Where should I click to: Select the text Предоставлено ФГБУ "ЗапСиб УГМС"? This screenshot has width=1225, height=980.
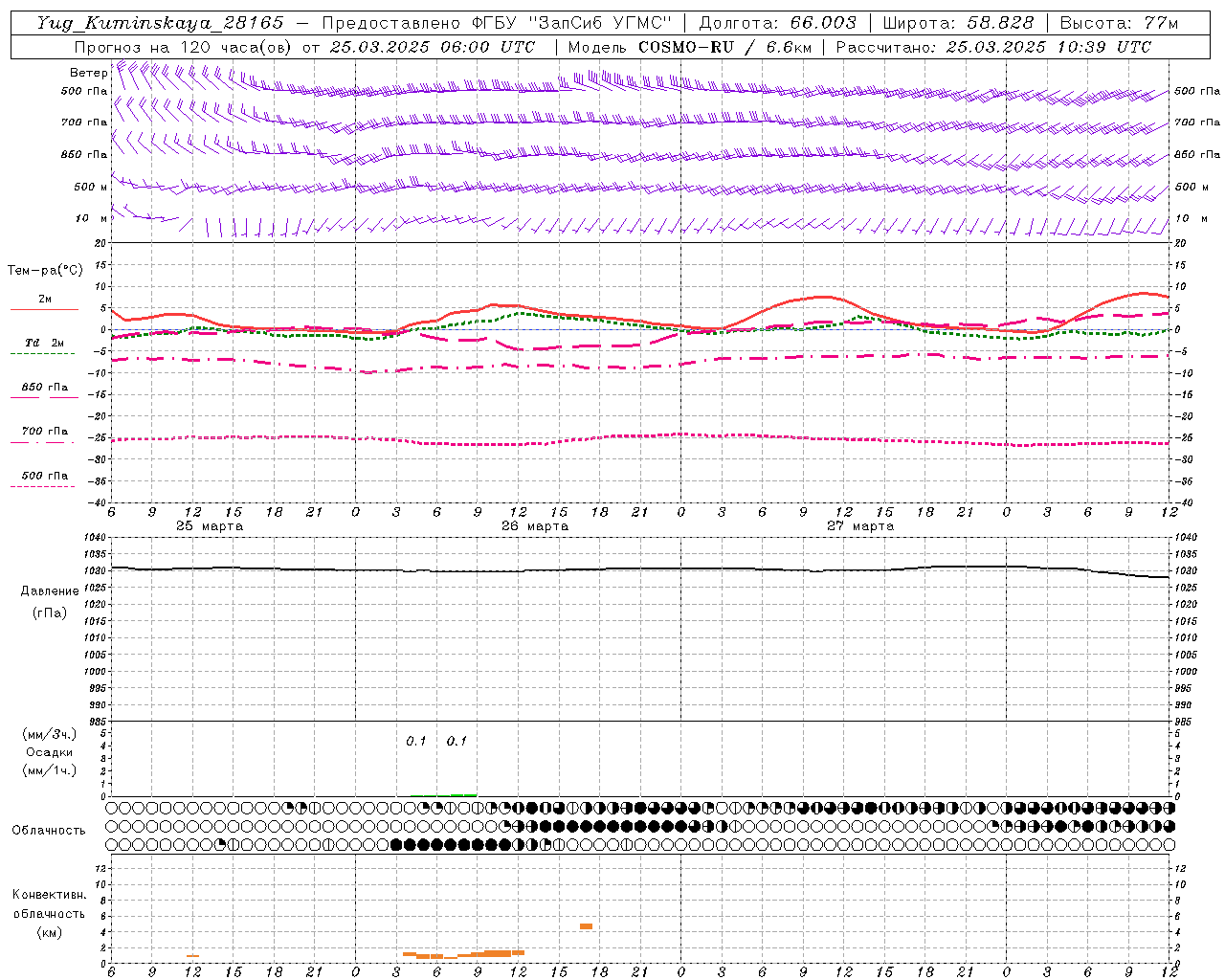(497, 23)
